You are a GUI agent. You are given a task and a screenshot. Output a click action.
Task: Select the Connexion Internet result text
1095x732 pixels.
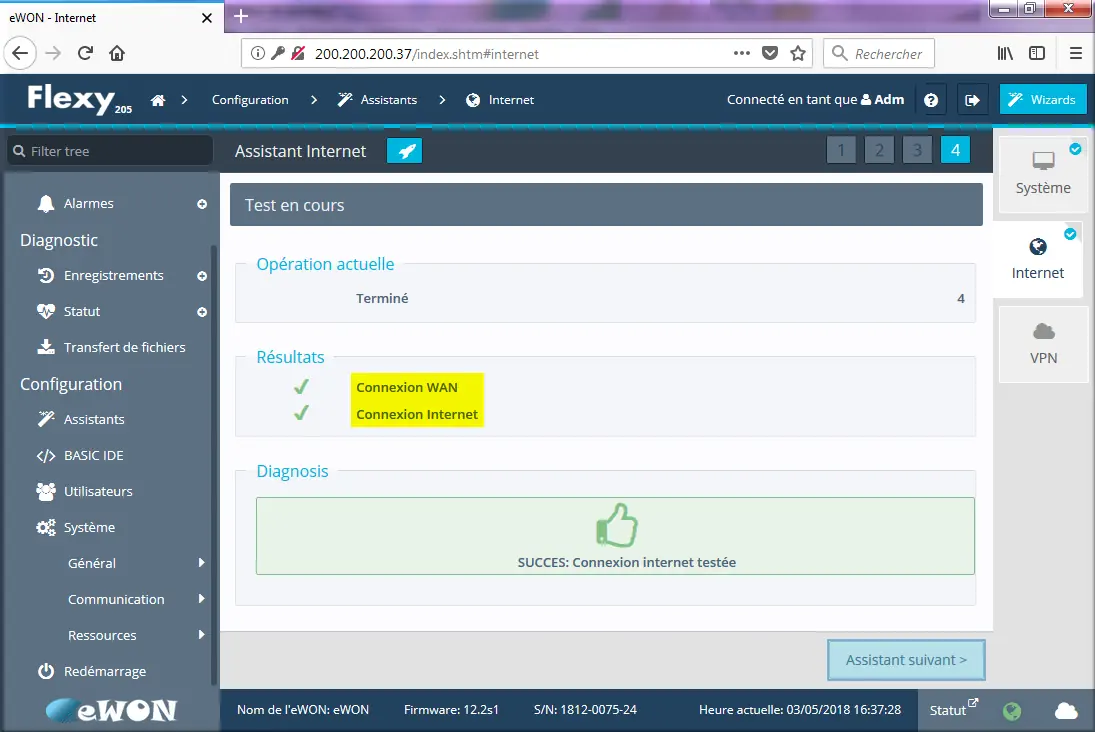click(417, 414)
